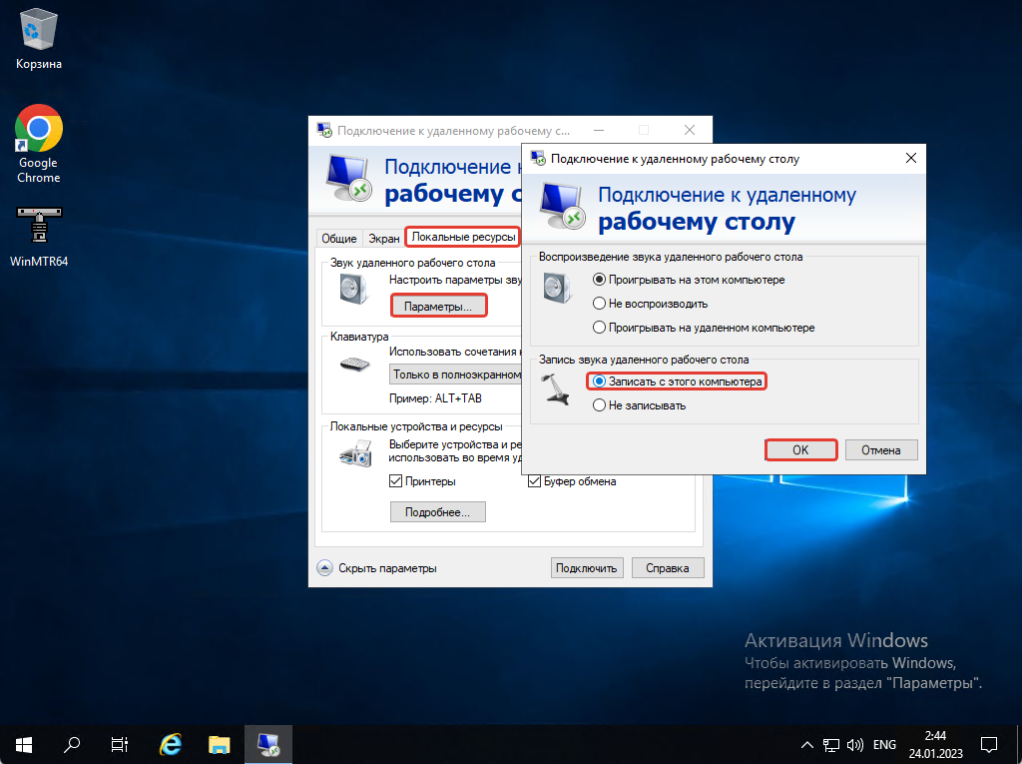Expand the hidden tray icons chevron

tap(808, 745)
